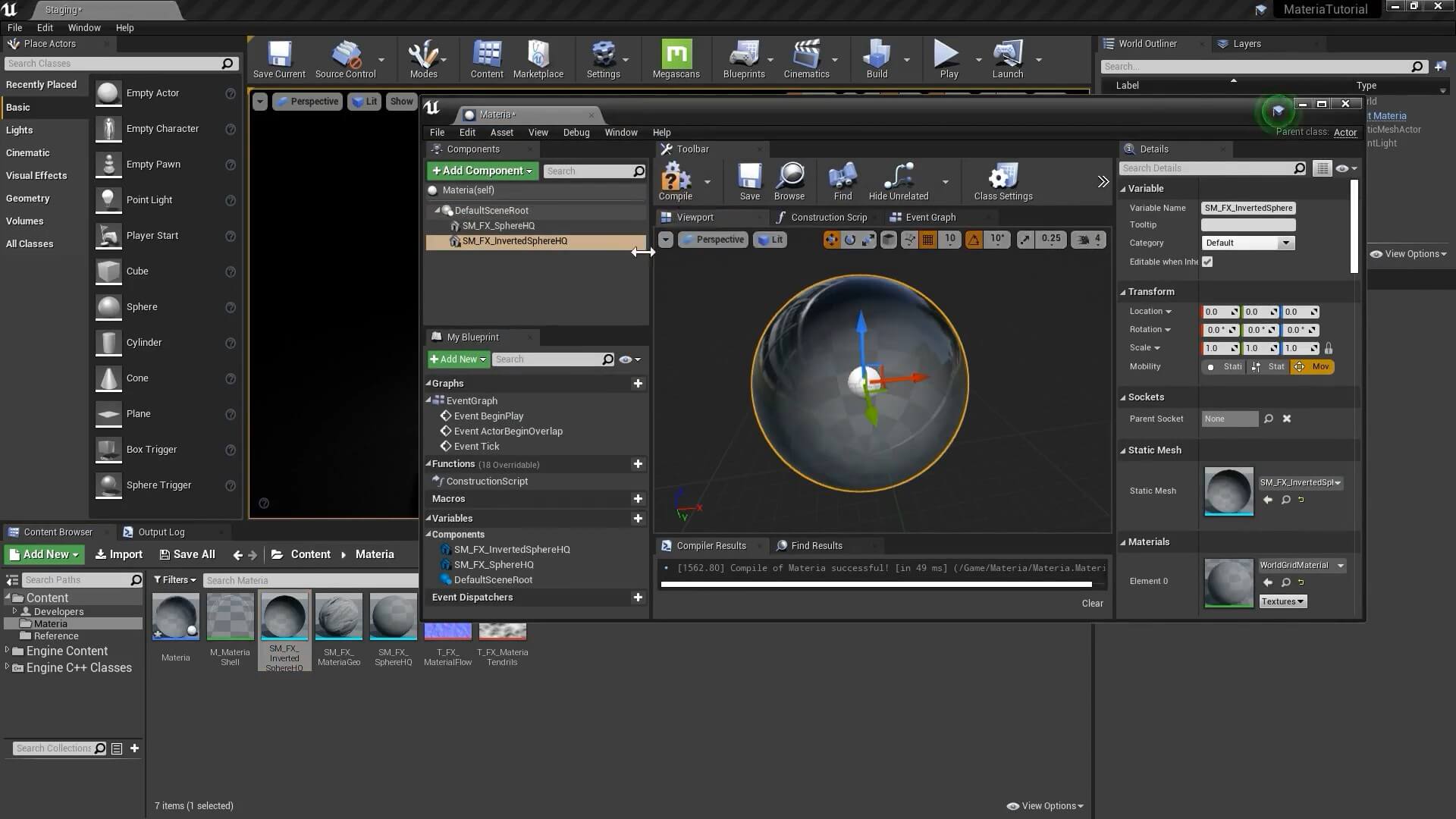Click the Launch toolbar icon
The height and width of the screenshot is (819, 1456).
(x=1007, y=59)
